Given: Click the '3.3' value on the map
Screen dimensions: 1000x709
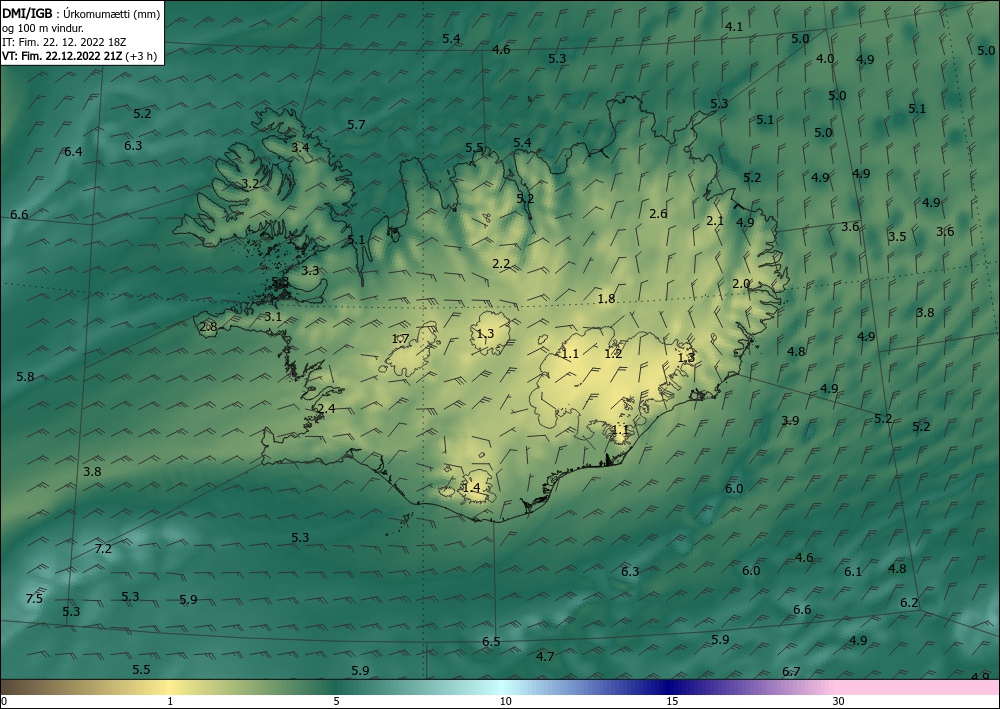Looking at the screenshot, I should [x=310, y=270].
